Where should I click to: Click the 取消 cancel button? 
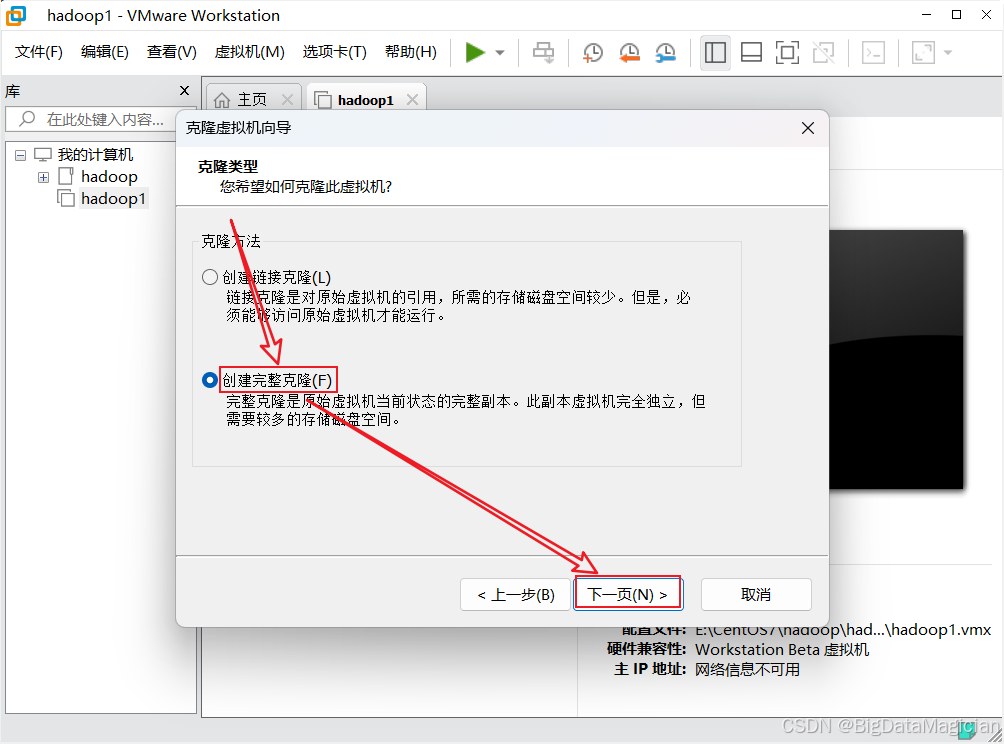point(756,595)
